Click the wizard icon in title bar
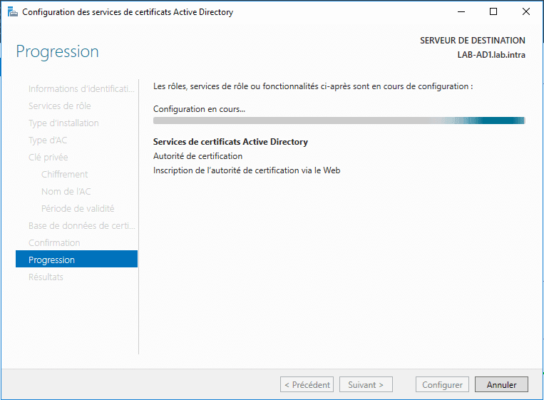 12,12
